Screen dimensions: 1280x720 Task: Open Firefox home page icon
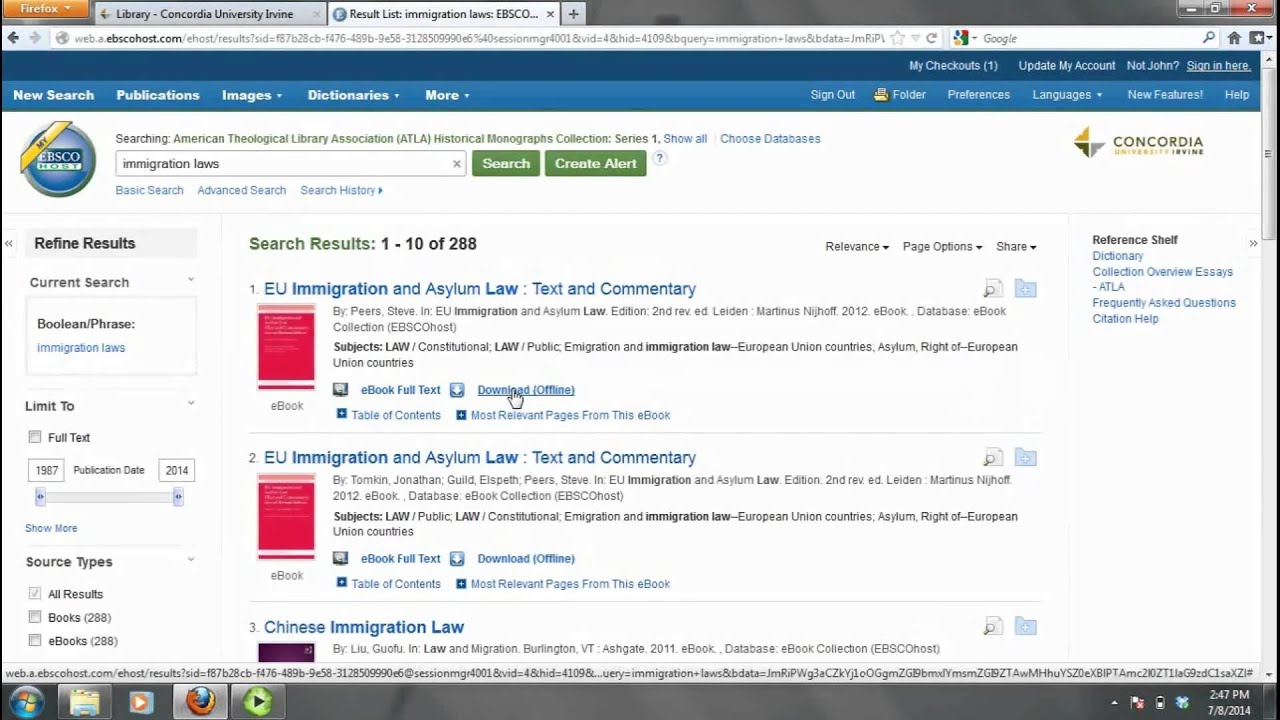pos(1234,38)
